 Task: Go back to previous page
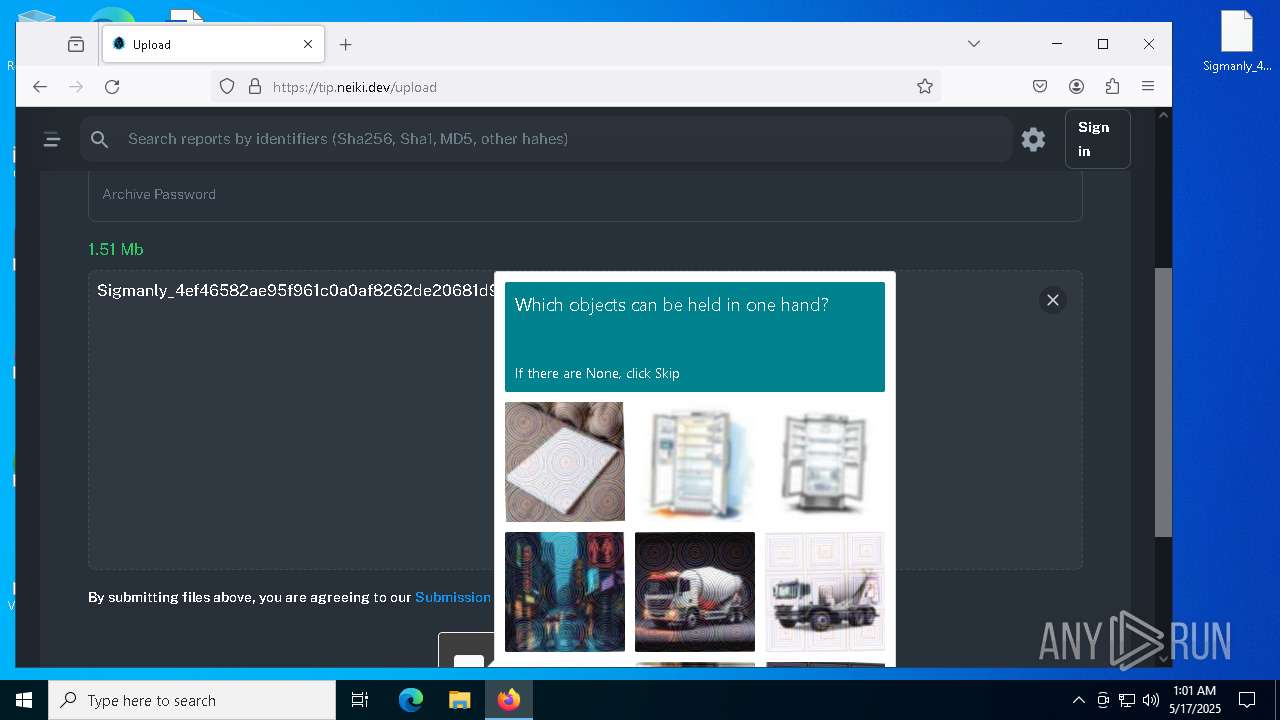point(40,87)
